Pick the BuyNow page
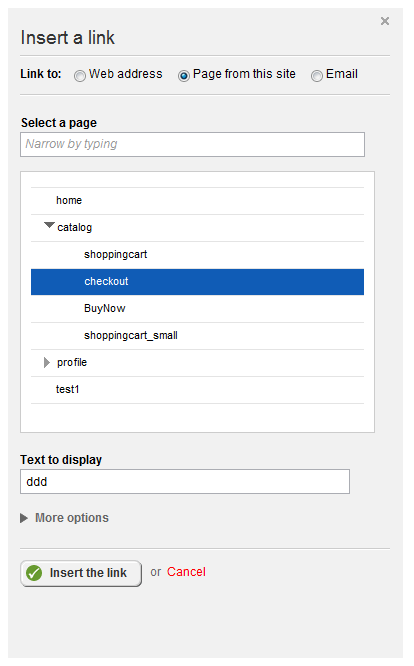This screenshot has width=414, height=666. click(197, 308)
